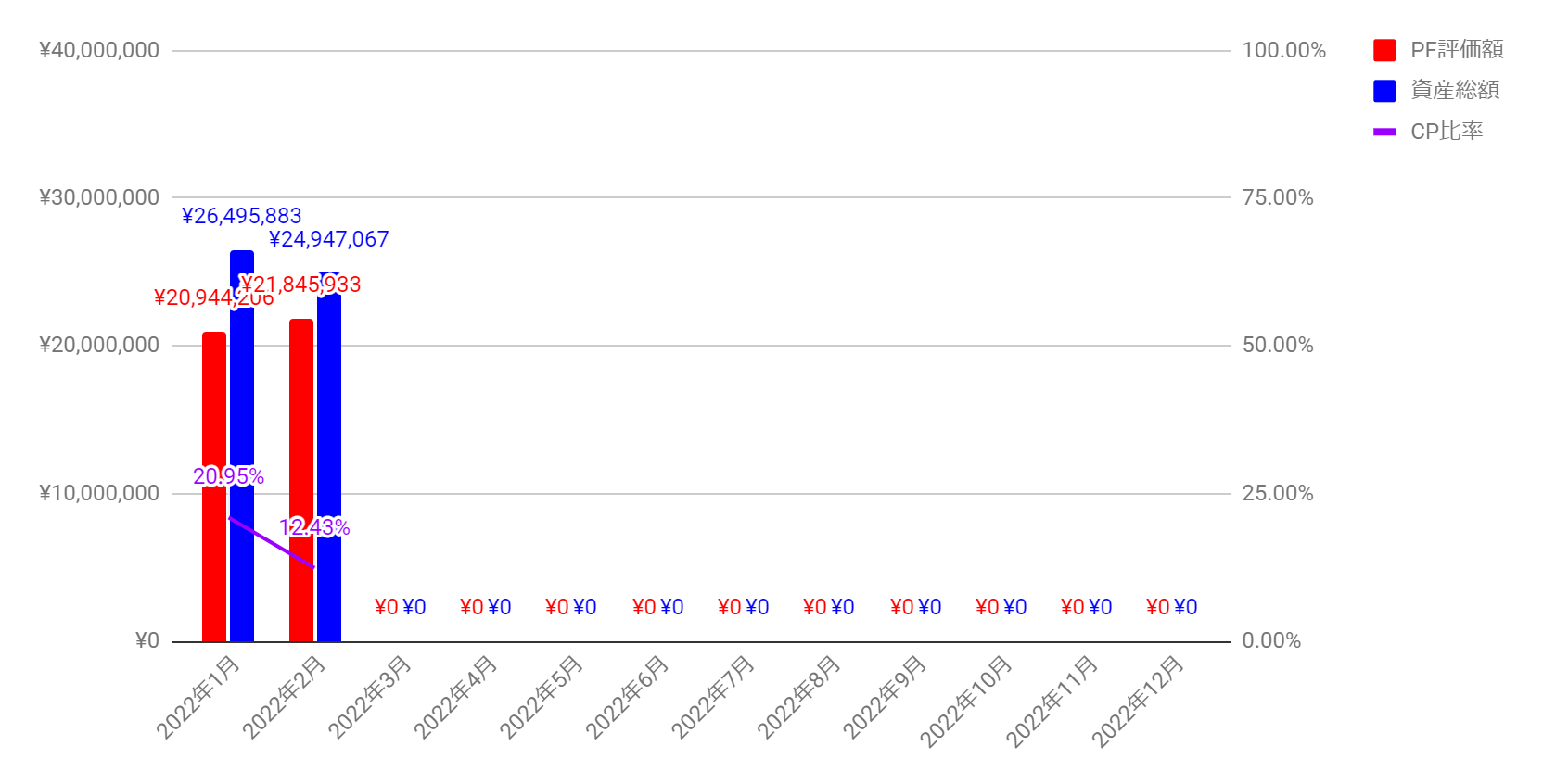Click the 2022年12月 axis label
The height and width of the screenshot is (784, 1543).
pos(1138,700)
